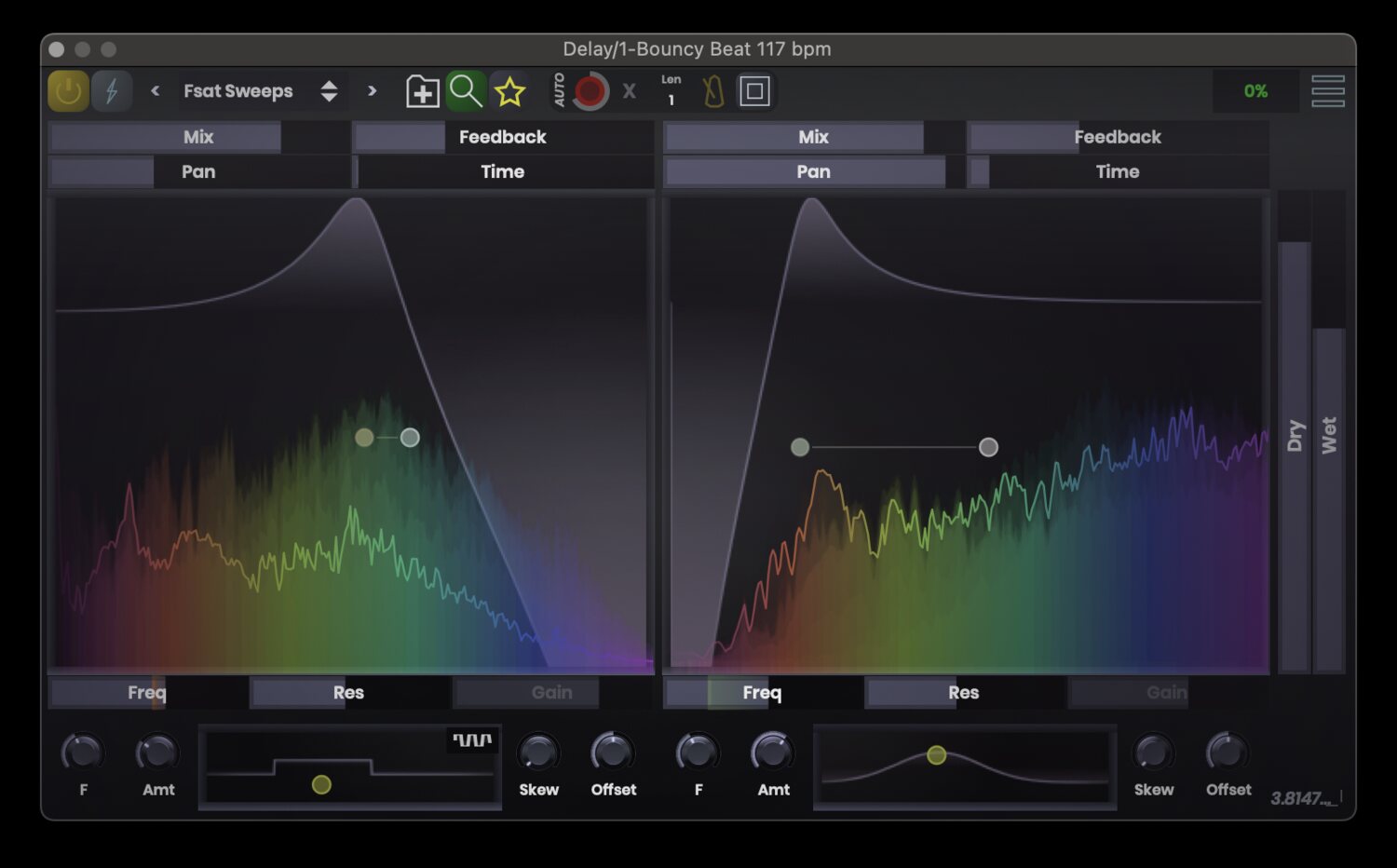Image resolution: width=1397 pixels, height=868 pixels.
Task: Open the preset search magnifier
Action: click(x=466, y=91)
